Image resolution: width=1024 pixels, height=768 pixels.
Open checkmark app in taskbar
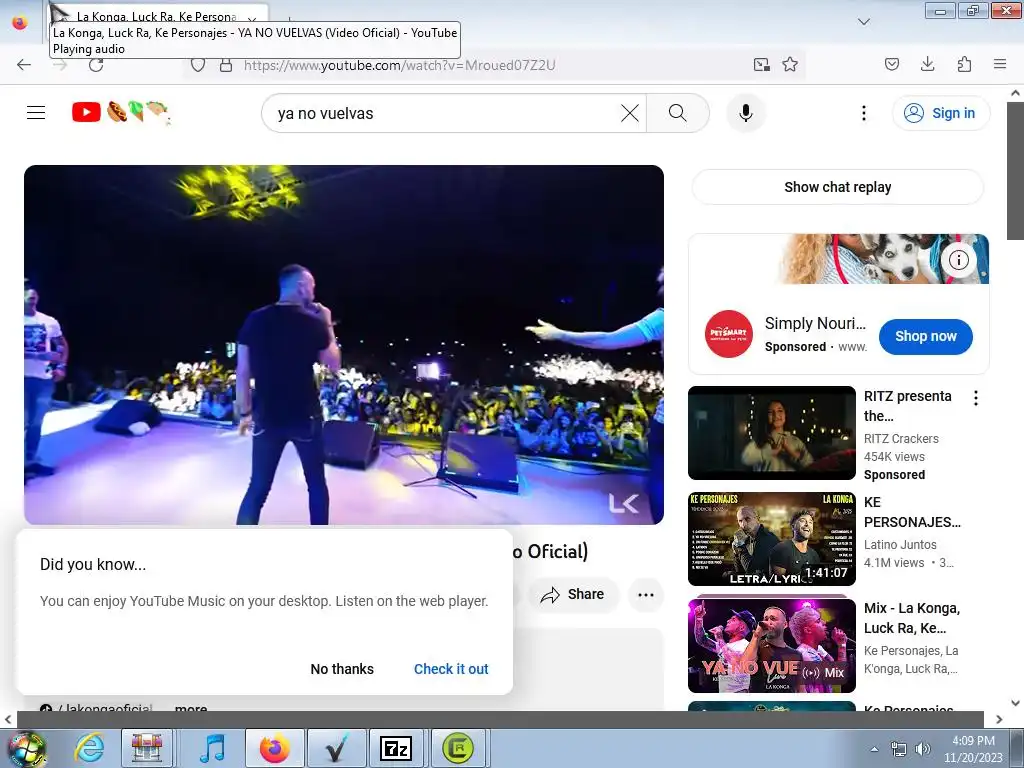pos(336,748)
